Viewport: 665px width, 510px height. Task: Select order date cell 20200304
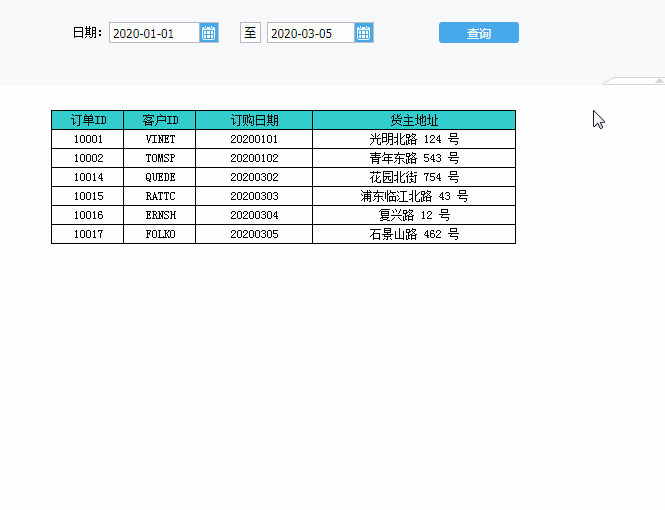click(254, 215)
